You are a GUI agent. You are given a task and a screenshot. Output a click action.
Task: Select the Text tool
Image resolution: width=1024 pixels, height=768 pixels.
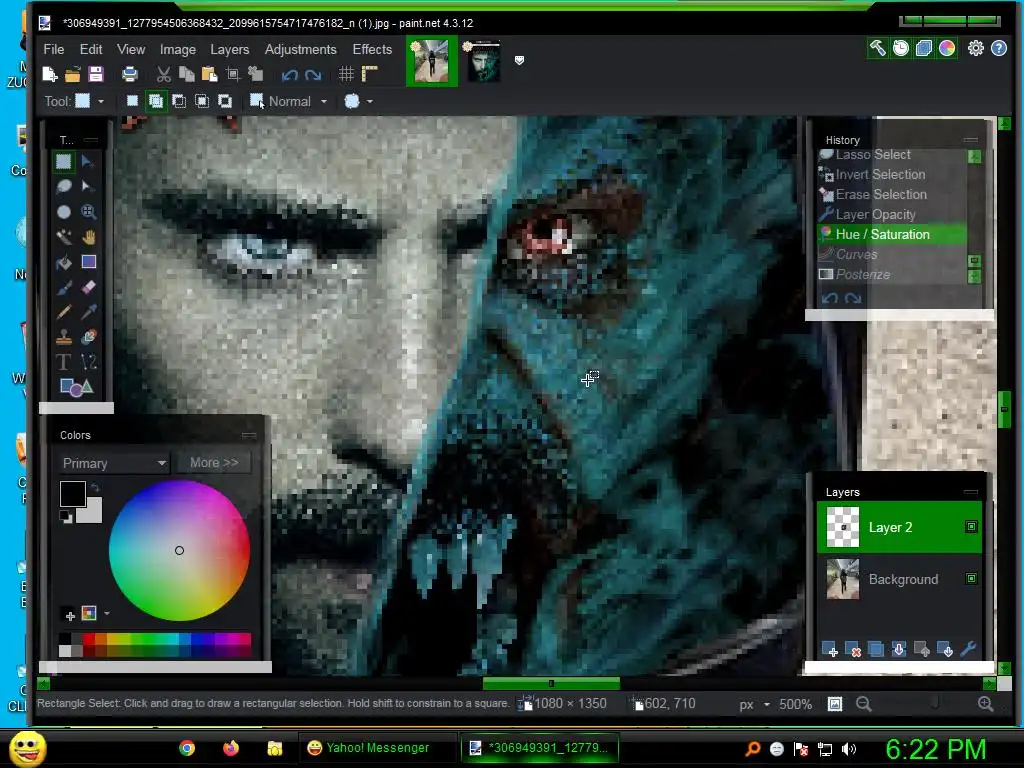coord(63,362)
